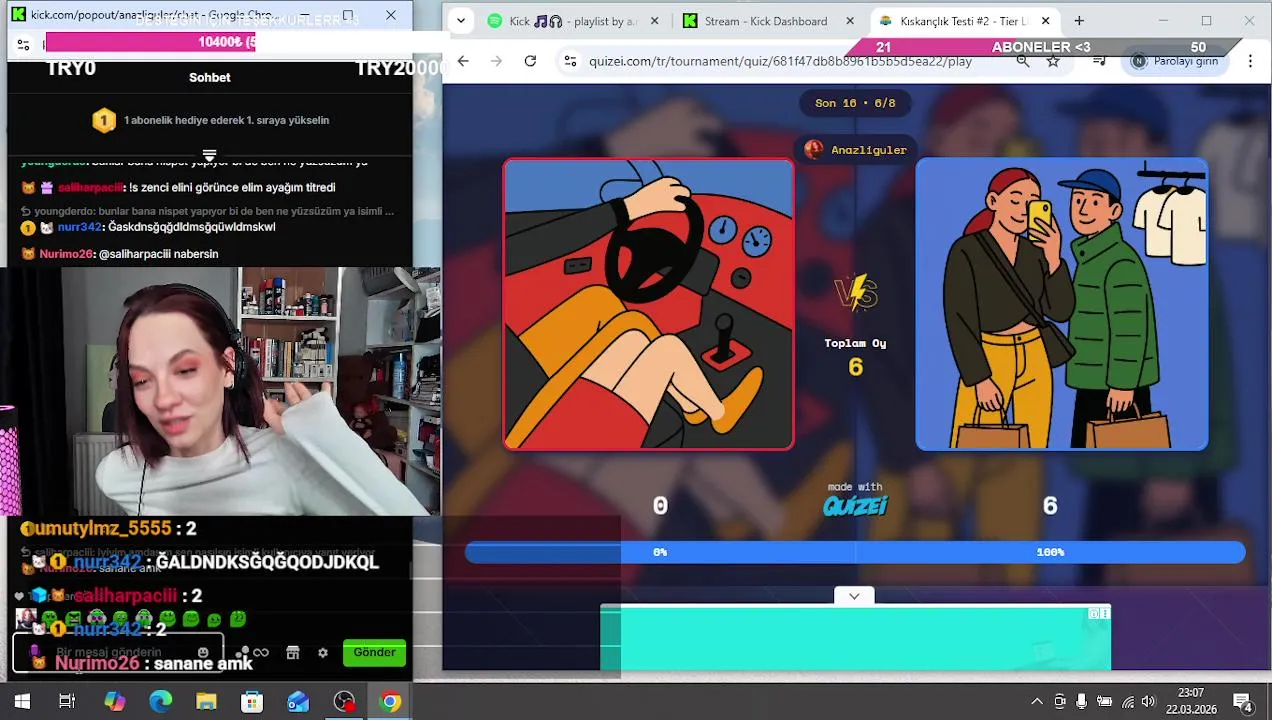Switch to Google Chrome on the taskbar
Image resolution: width=1272 pixels, height=720 pixels.
tap(390, 702)
